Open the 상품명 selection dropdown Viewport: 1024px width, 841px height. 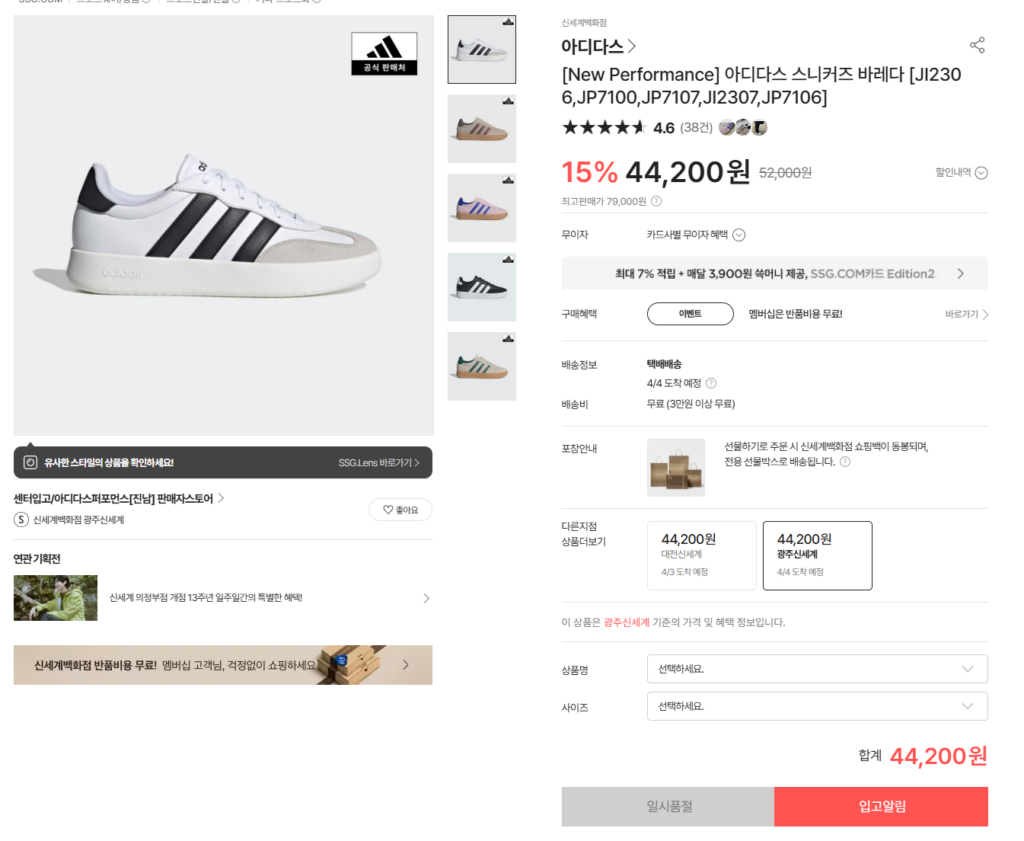tap(816, 669)
